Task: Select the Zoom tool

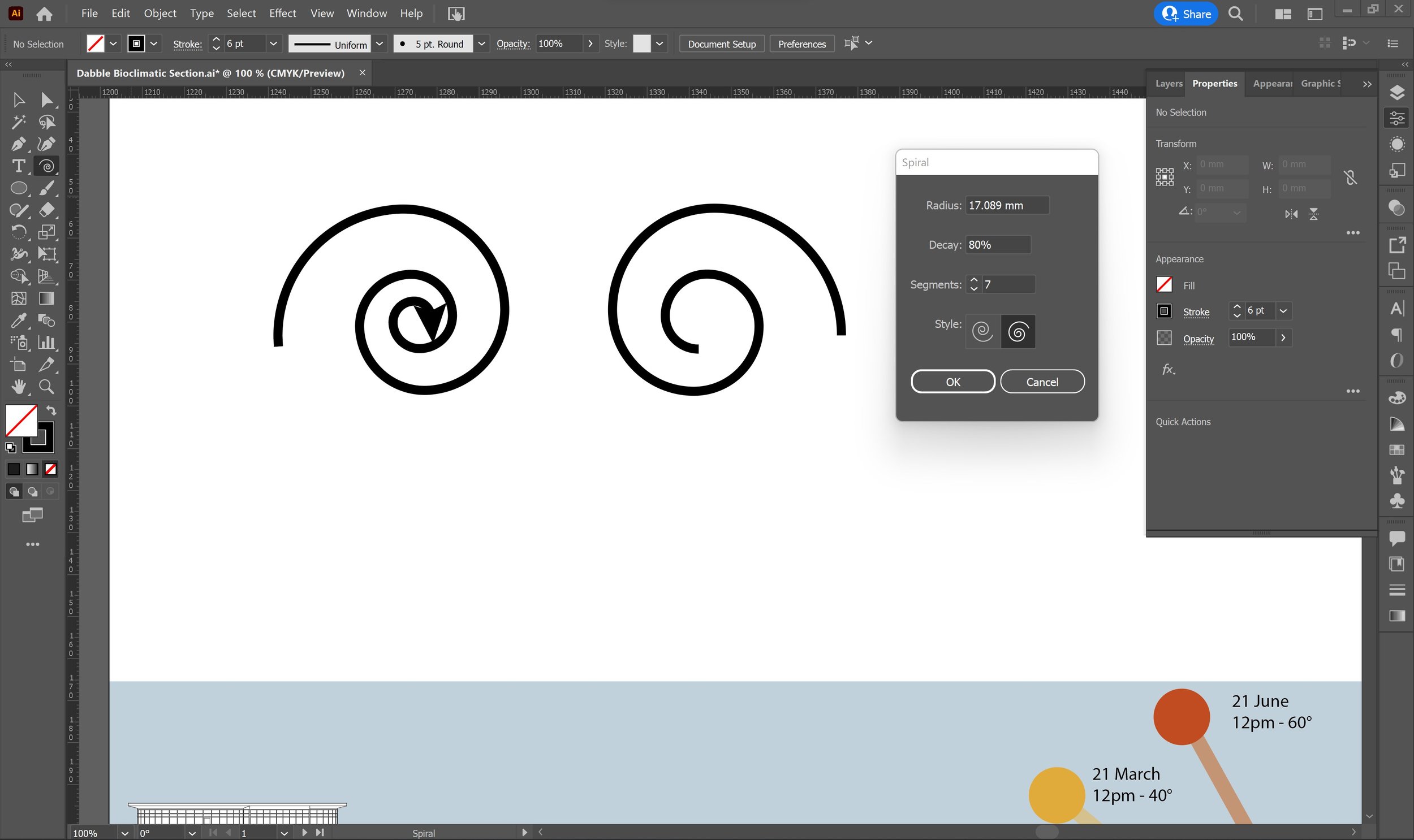Action: pos(47,387)
